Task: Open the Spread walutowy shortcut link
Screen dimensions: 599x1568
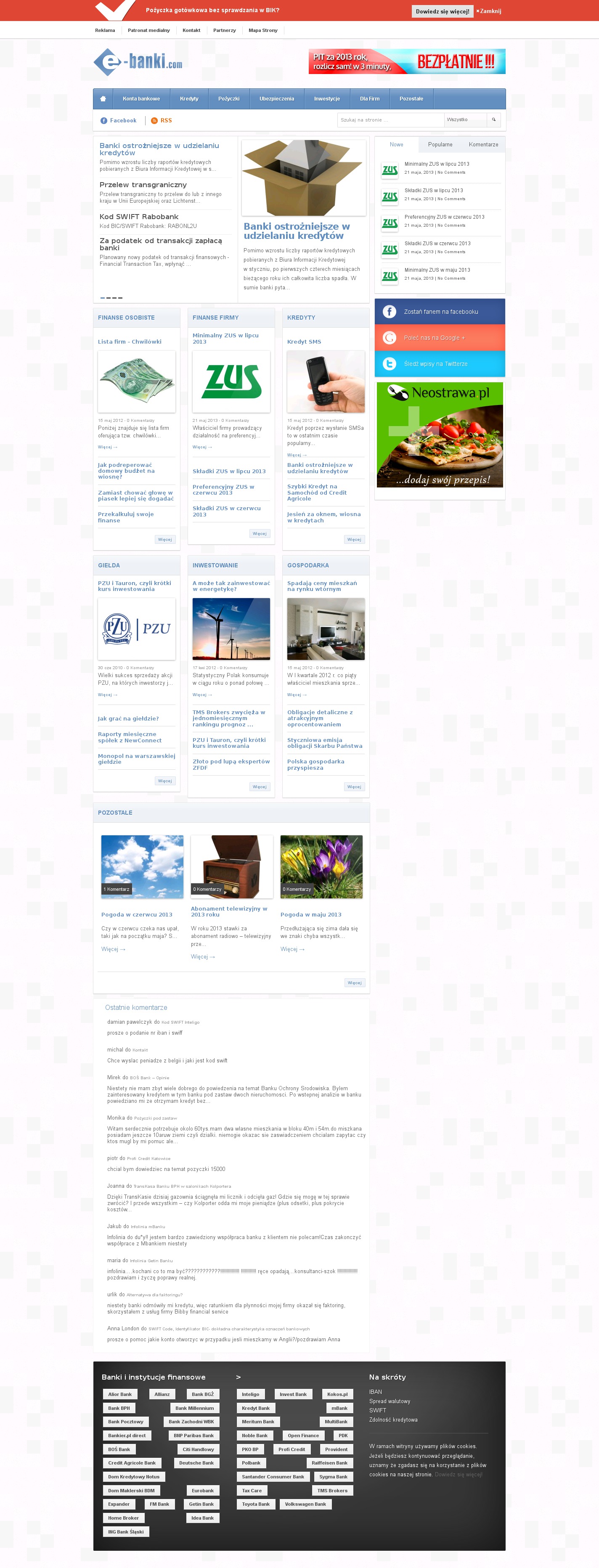Action: click(x=390, y=1401)
